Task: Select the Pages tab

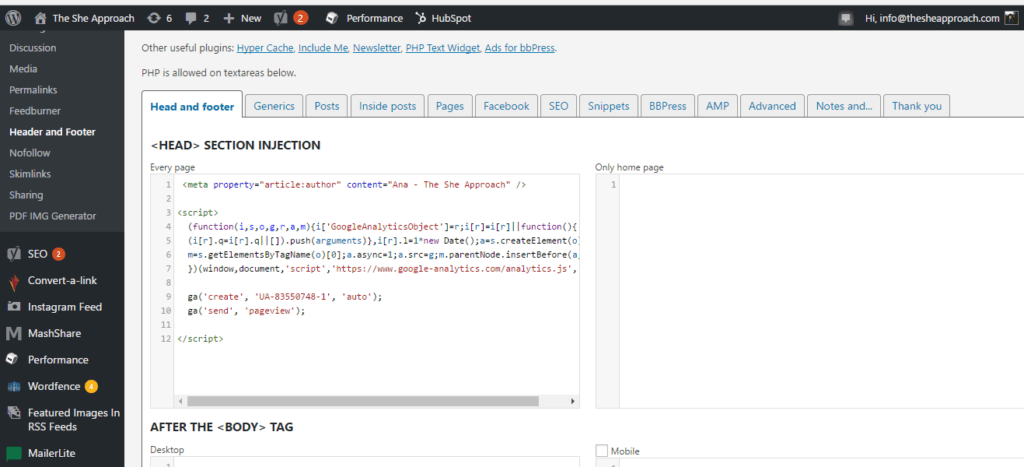Action: pos(450,106)
